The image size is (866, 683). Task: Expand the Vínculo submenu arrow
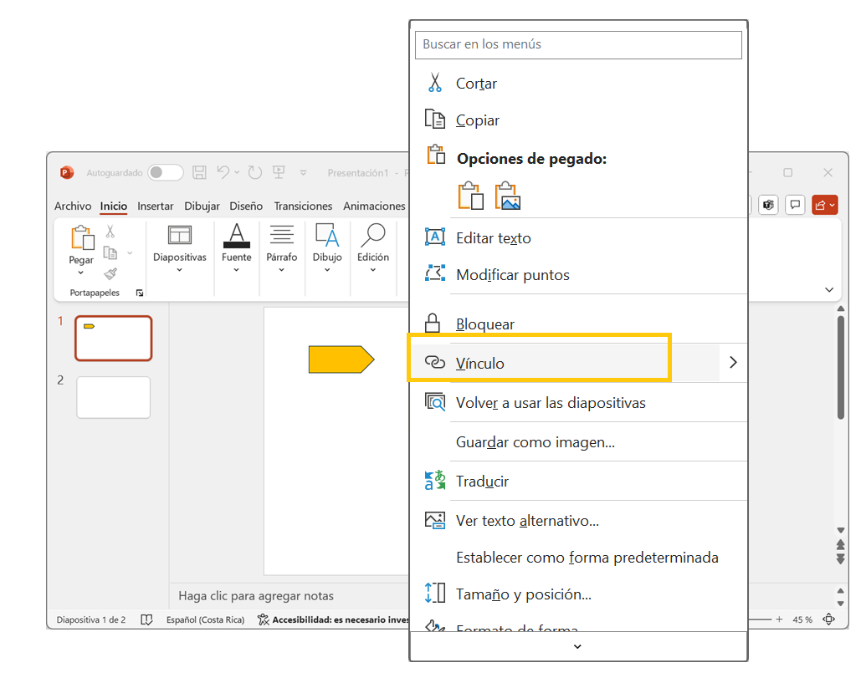point(733,362)
